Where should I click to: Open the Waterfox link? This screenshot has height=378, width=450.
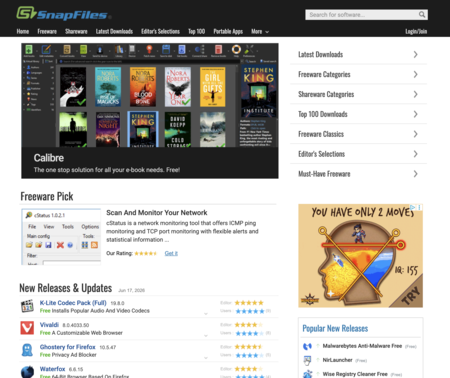(x=52, y=369)
